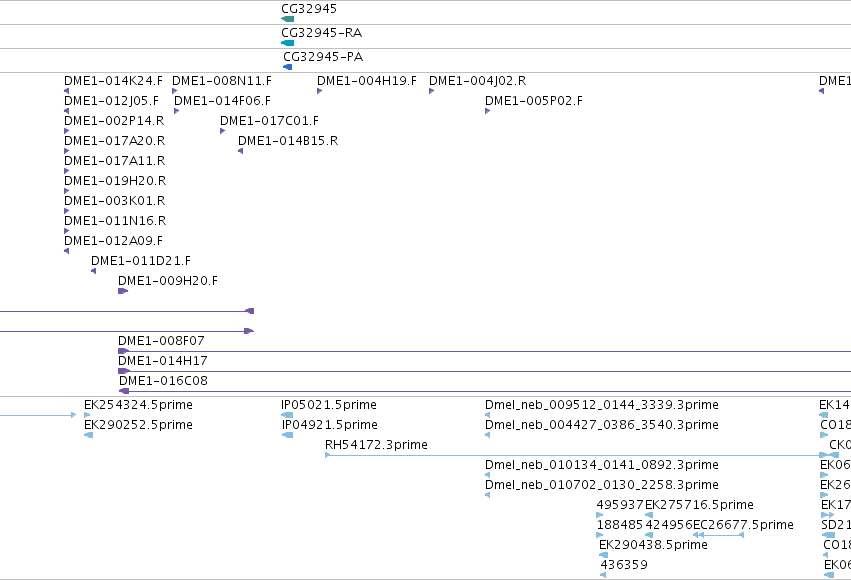
Task: Click the DME1-014H17 clone label
Action: (x=163, y=361)
